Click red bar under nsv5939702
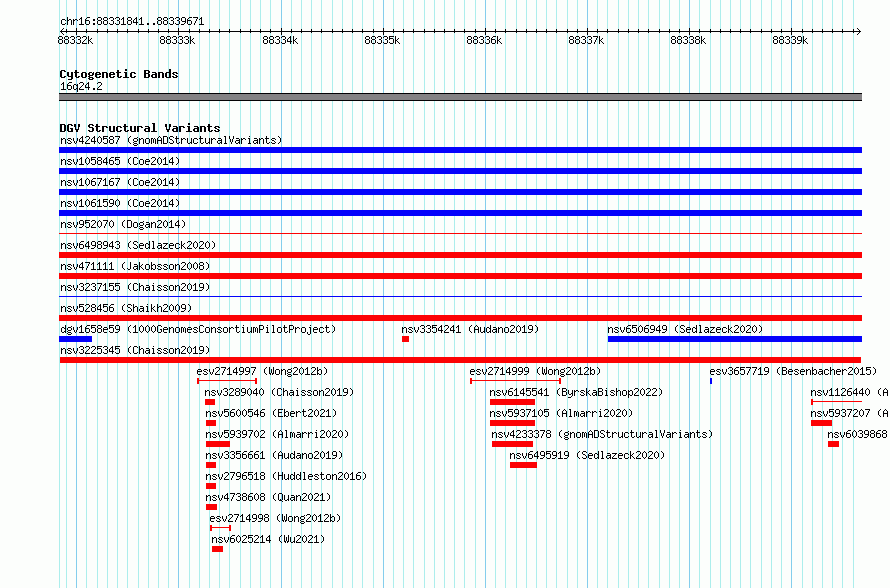 point(218,444)
